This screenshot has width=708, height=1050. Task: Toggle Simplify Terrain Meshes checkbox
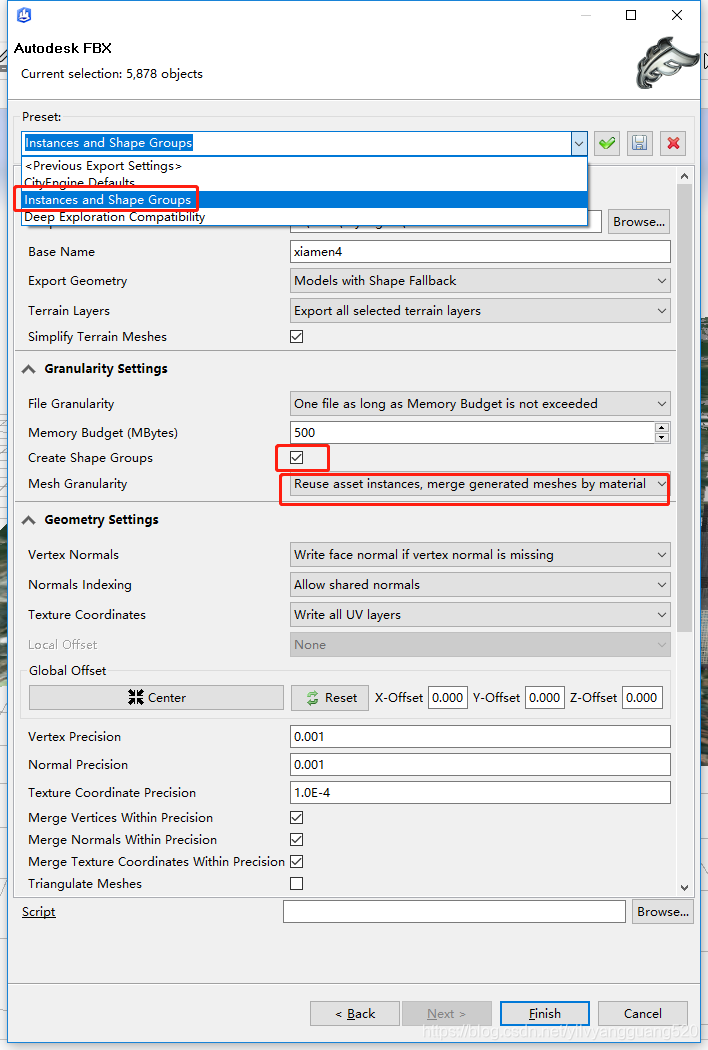coord(297,337)
